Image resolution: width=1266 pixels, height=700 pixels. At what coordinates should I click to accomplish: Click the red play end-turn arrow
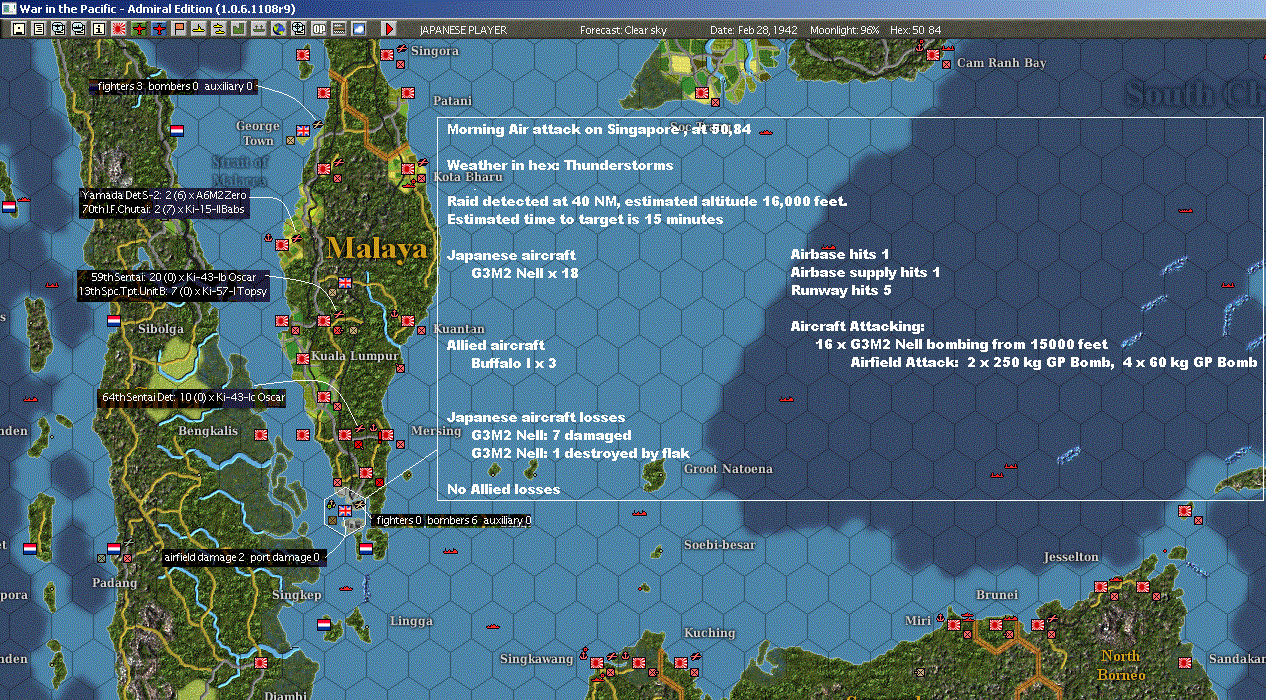[389, 29]
